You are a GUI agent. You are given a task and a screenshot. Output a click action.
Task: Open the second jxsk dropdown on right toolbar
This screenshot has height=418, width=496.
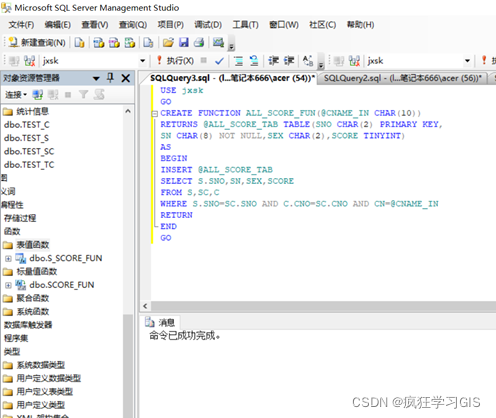467,61
